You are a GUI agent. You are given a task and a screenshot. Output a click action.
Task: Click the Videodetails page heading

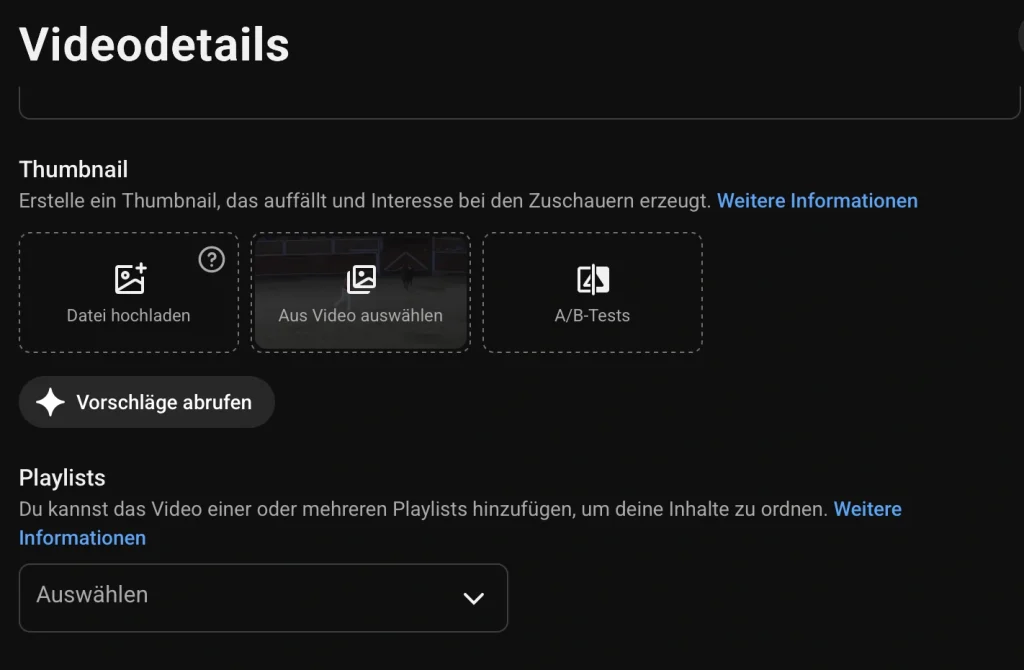coord(154,44)
